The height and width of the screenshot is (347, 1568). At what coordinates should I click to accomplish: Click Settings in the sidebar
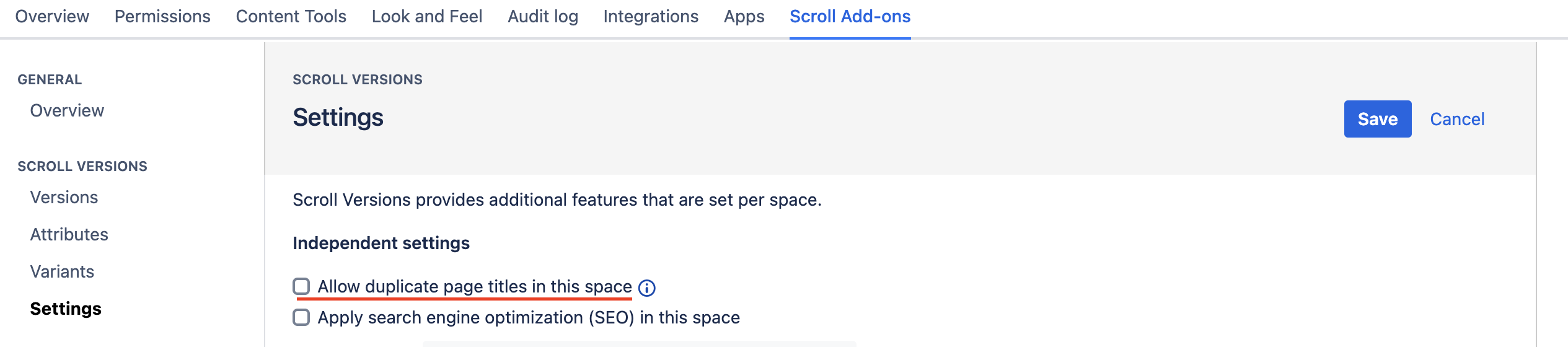point(66,309)
